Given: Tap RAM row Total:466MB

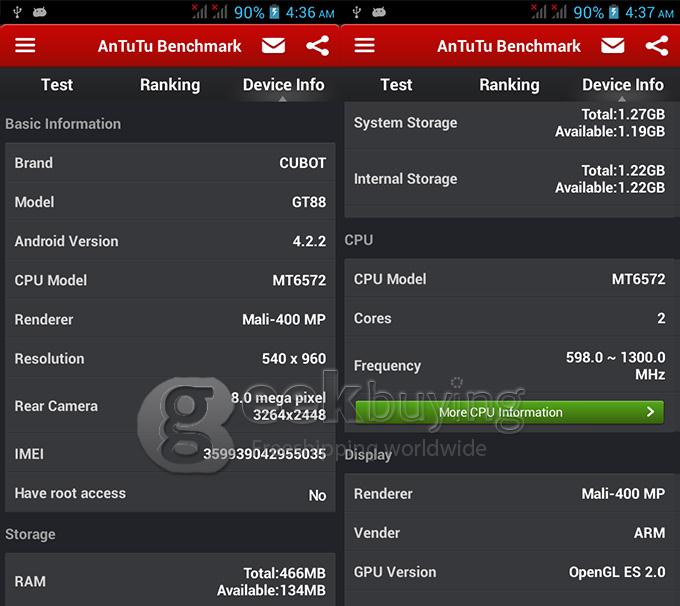Looking at the screenshot, I should (170, 581).
